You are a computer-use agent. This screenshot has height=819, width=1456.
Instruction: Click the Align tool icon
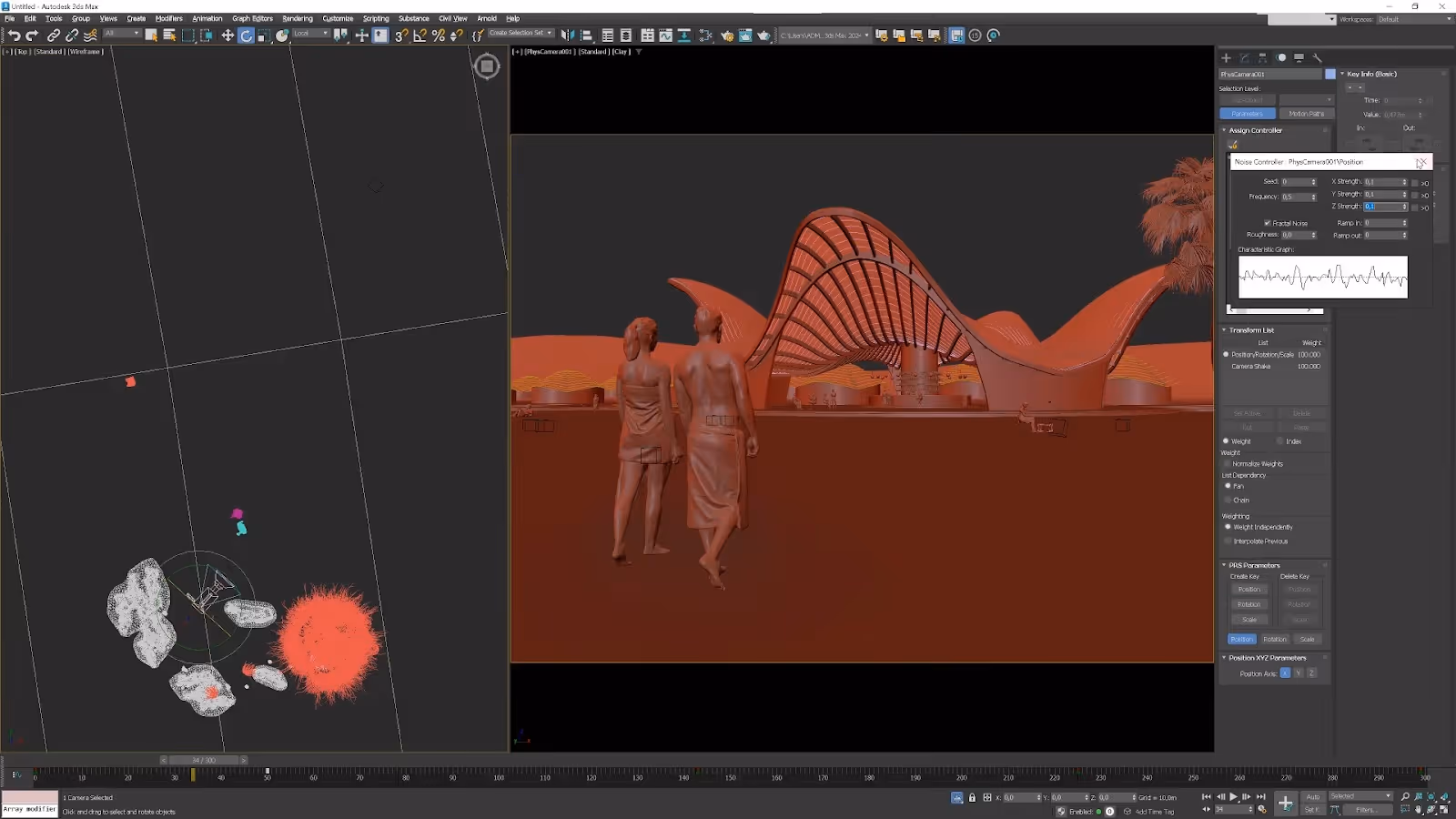click(x=586, y=35)
